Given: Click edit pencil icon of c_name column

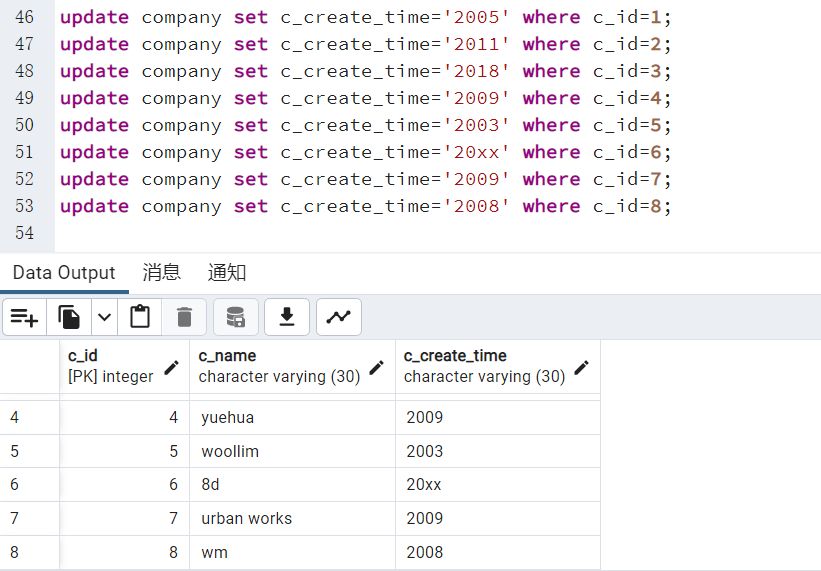Looking at the screenshot, I should point(376,367).
